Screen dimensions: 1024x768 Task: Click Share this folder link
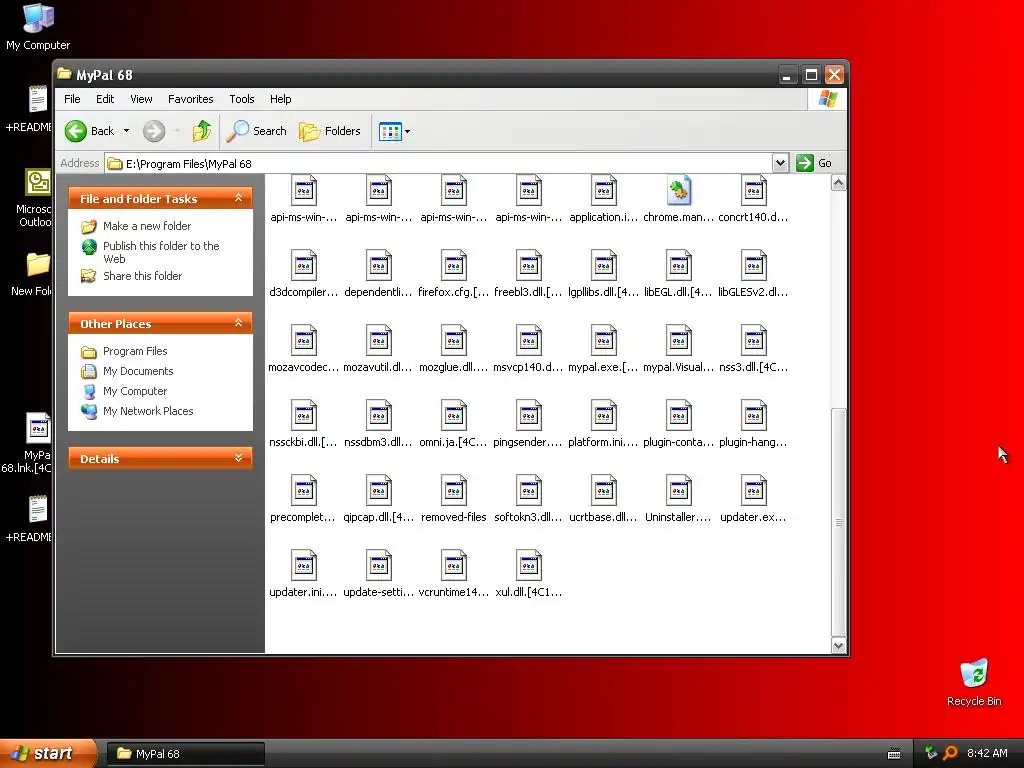tap(142, 276)
